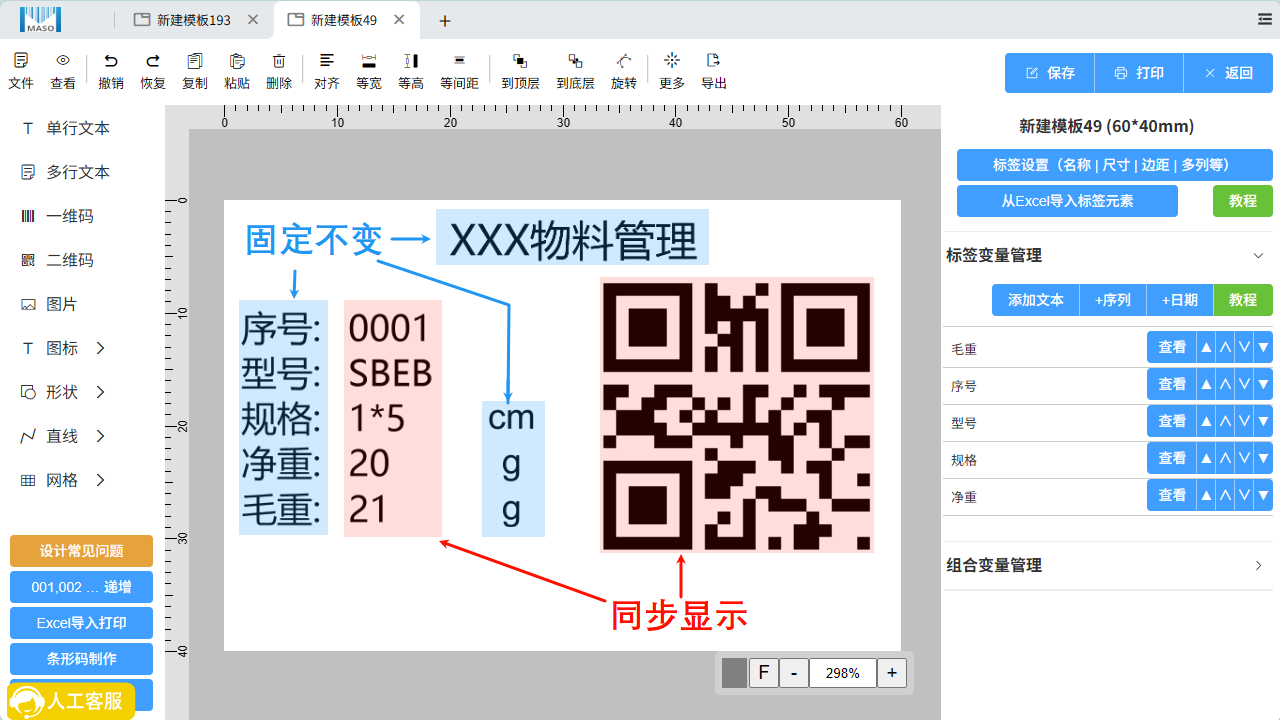Open the 设计常见问题 FAQ button

(81, 551)
